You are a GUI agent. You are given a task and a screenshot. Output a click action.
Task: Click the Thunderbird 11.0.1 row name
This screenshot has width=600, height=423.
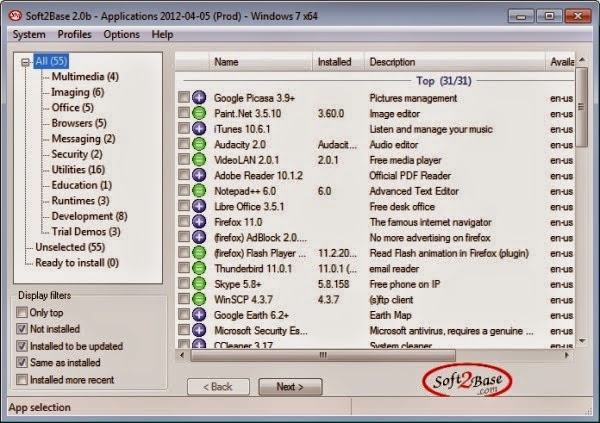[x=253, y=269]
